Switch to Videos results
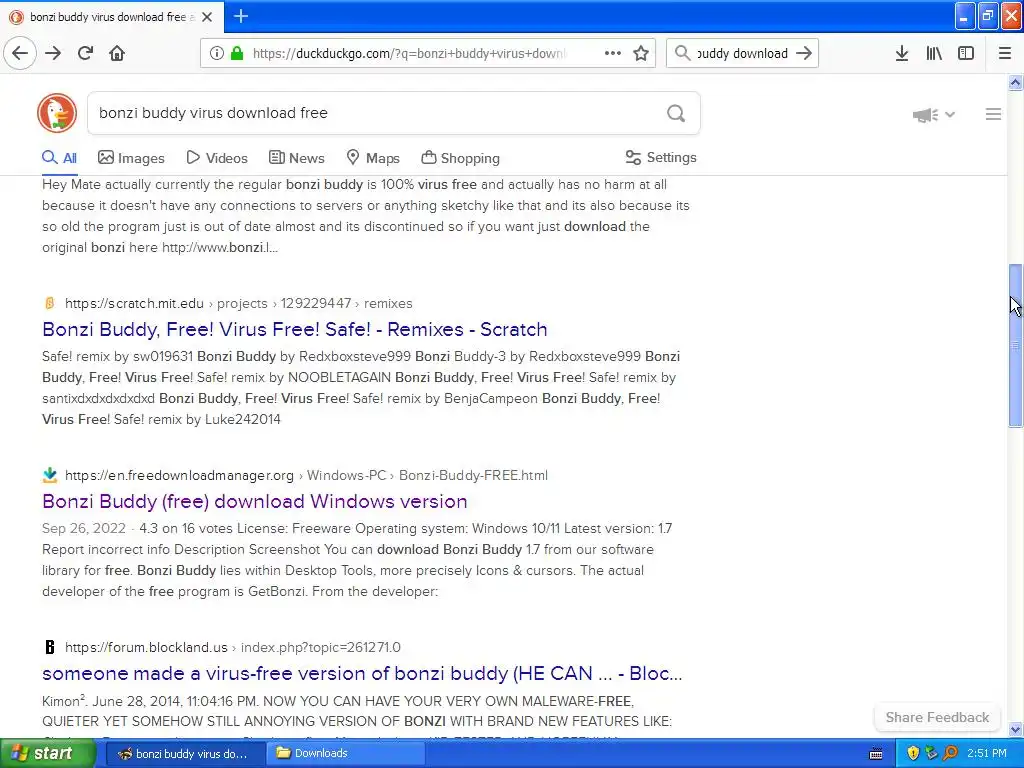 pyautogui.click(x=217, y=158)
